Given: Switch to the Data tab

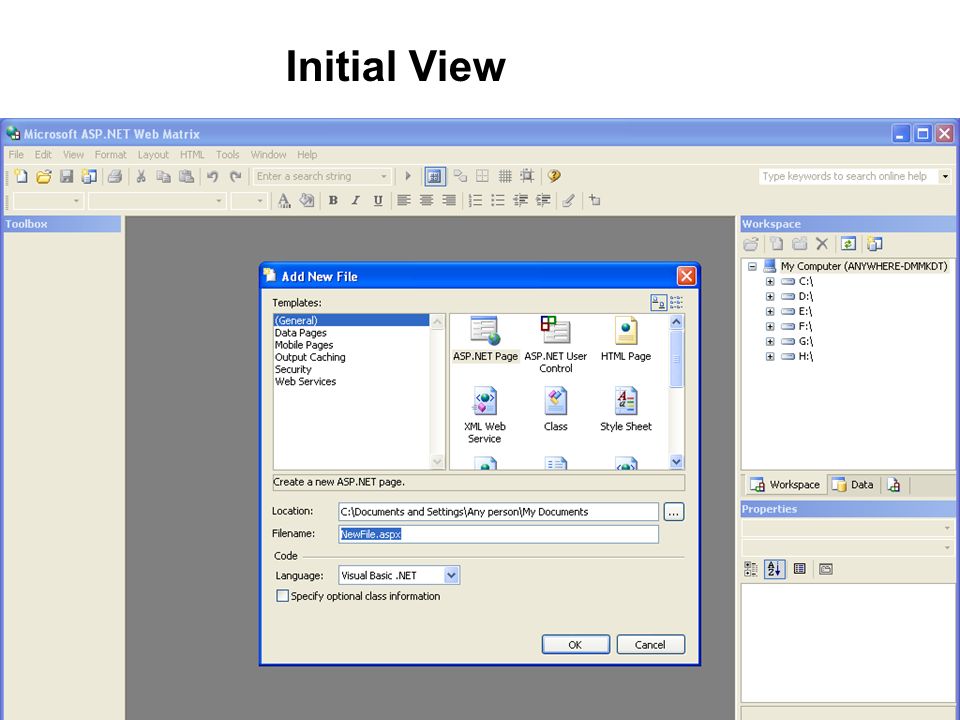Looking at the screenshot, I should 853,484.
